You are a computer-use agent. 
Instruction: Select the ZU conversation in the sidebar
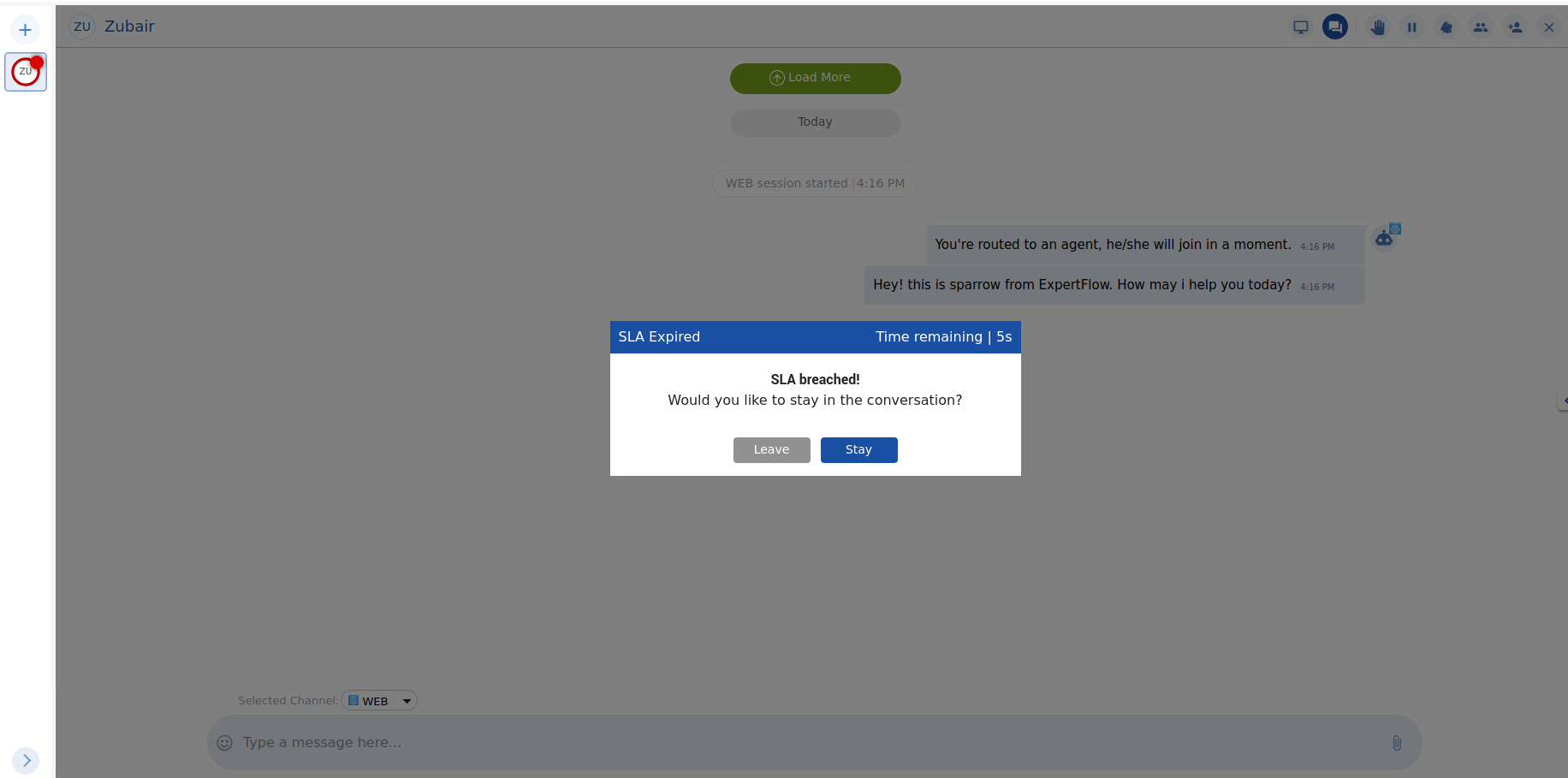[25, 72]
